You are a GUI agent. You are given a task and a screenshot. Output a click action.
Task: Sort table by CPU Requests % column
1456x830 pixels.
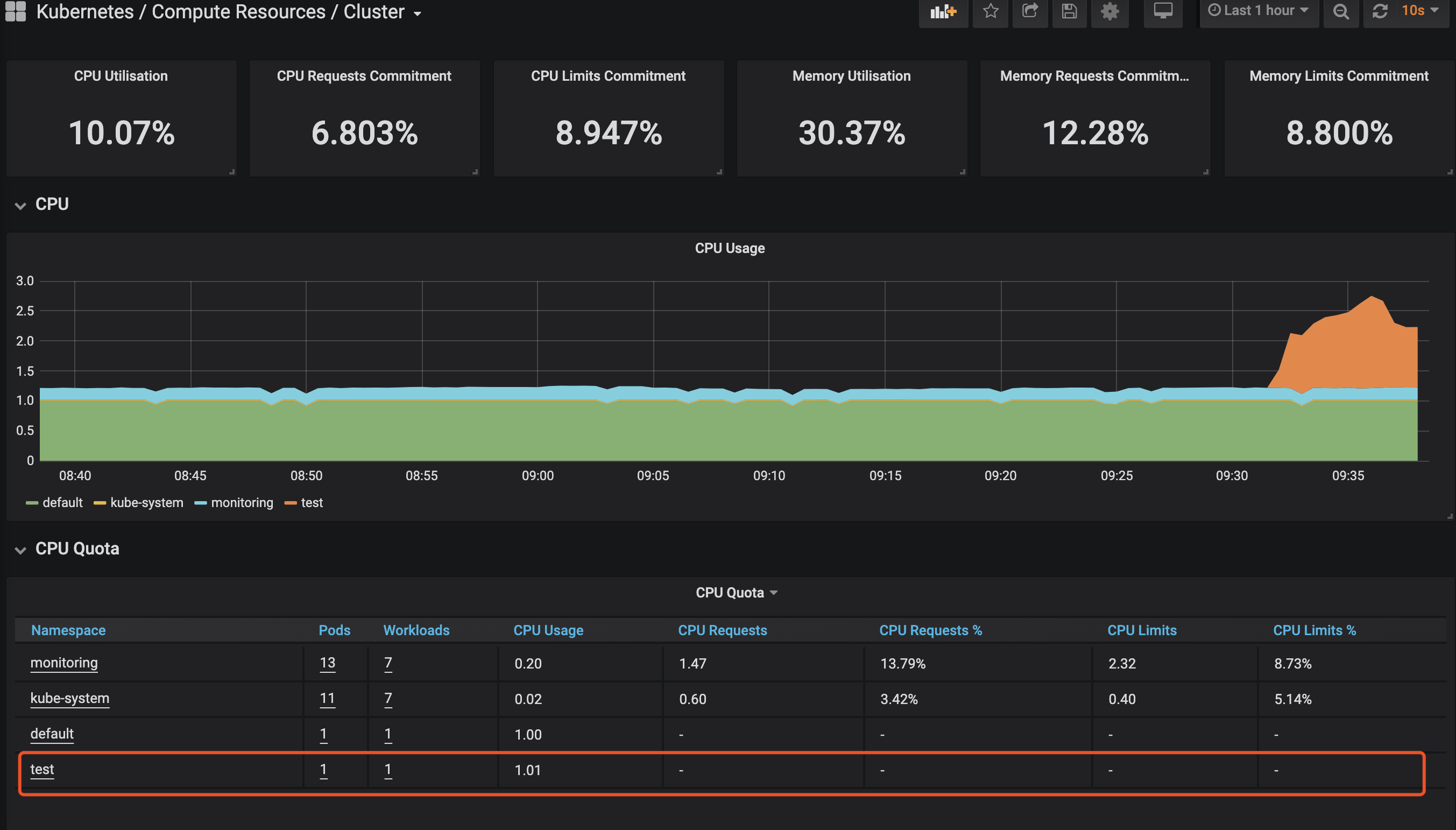coord(931,630)
